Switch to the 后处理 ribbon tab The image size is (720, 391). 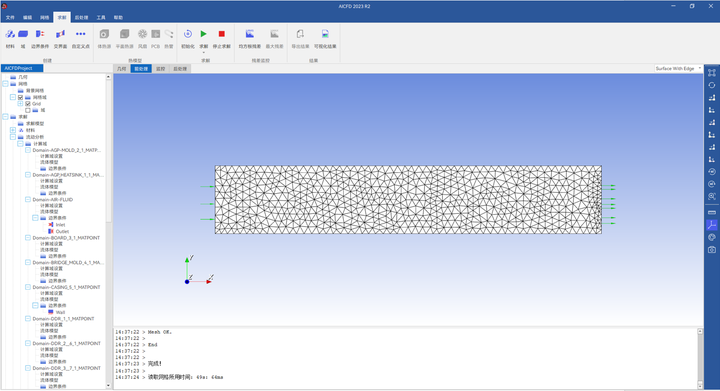pyautogui.click(x=81, y=17)
